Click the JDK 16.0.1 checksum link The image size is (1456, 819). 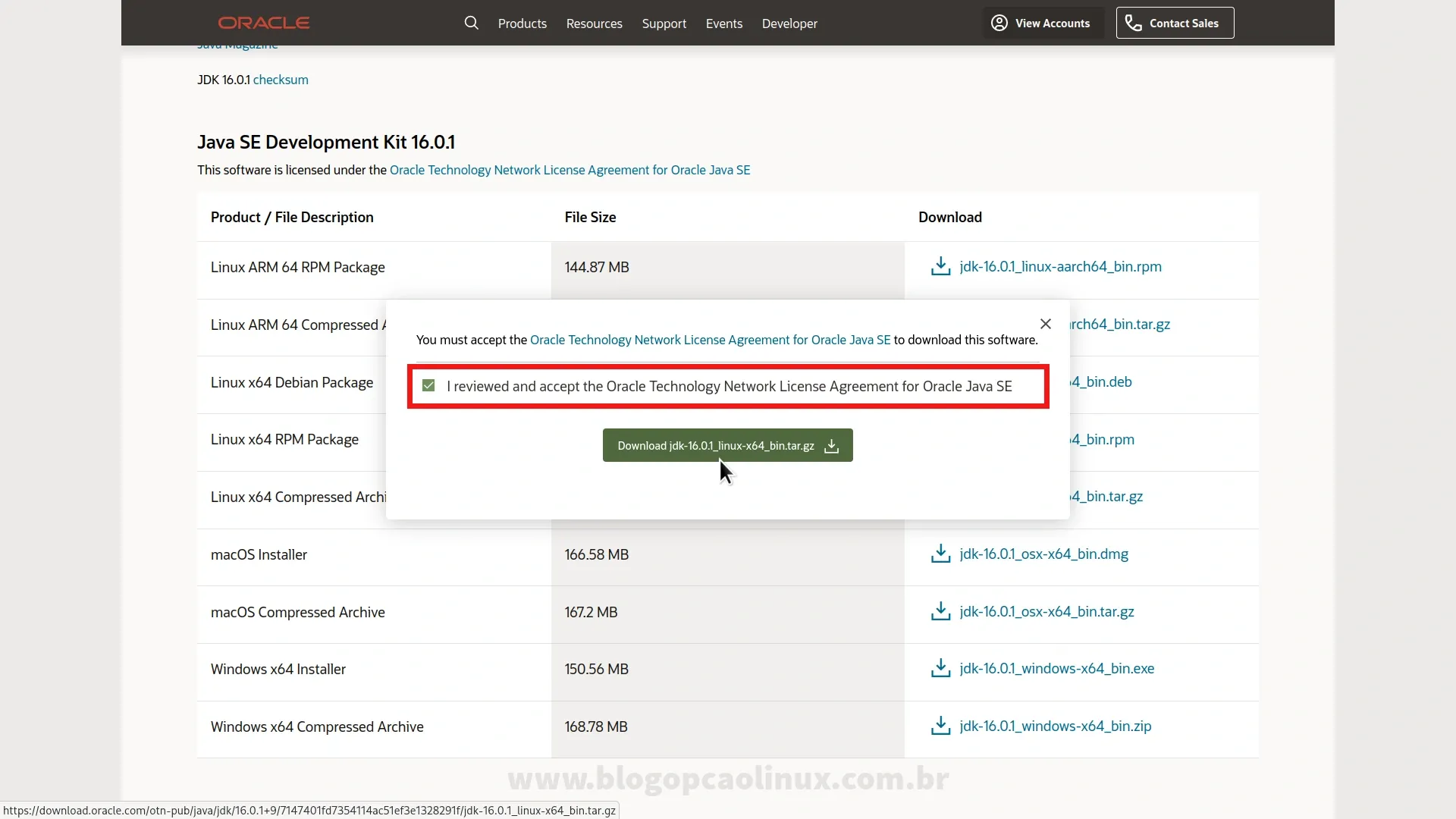point(281,79)
